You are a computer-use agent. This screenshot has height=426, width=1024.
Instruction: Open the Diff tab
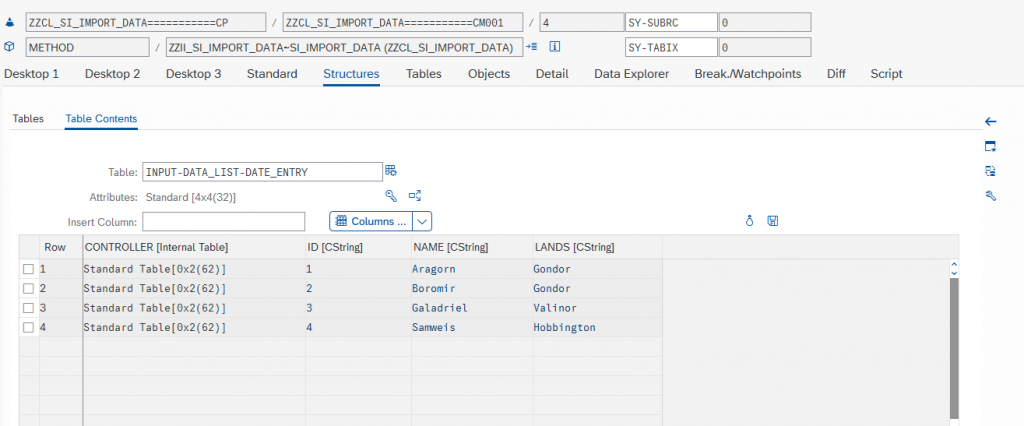pyautogui.click(x=836, y=74)
